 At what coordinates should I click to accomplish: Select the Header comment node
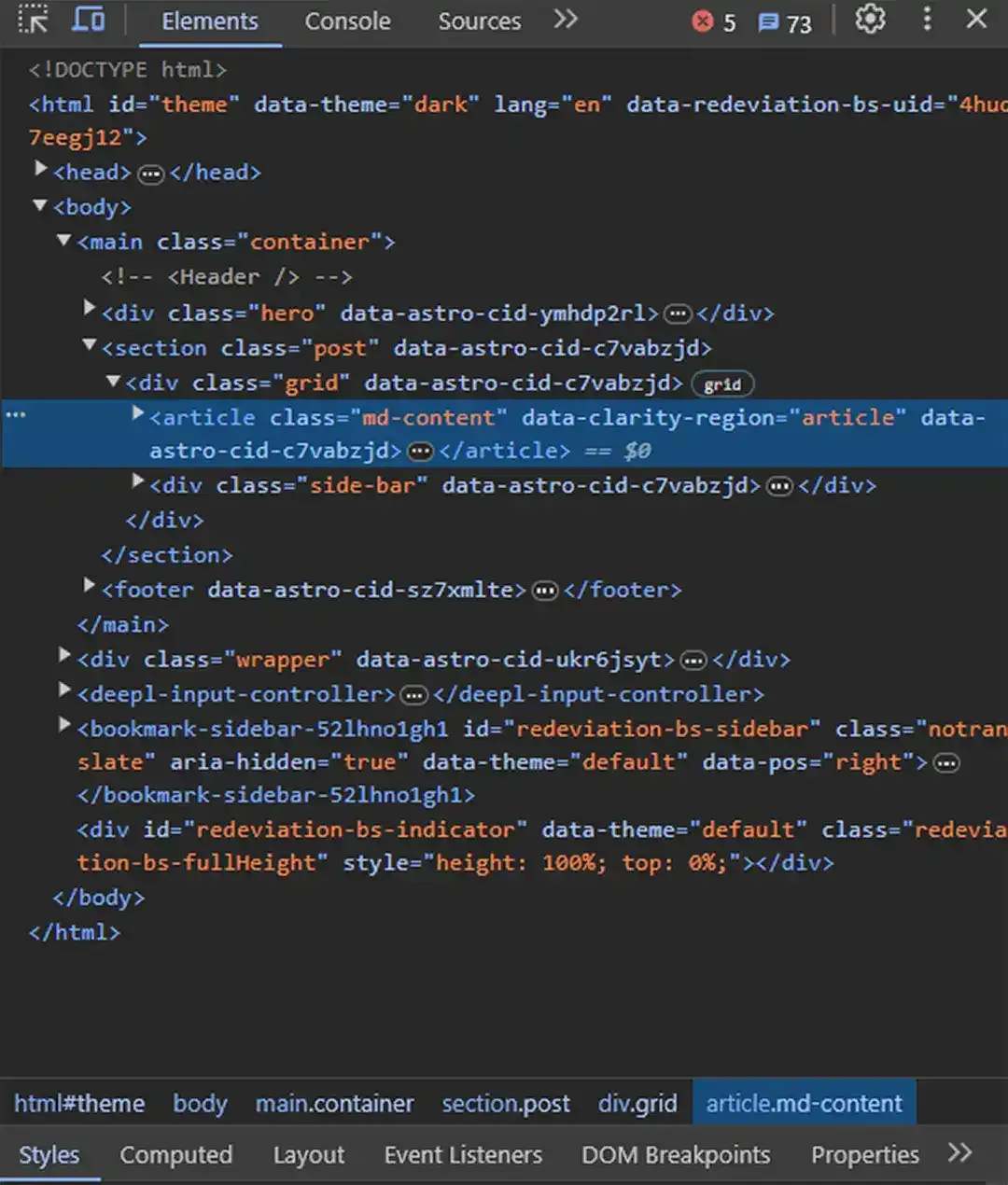(x=227, y=277)
